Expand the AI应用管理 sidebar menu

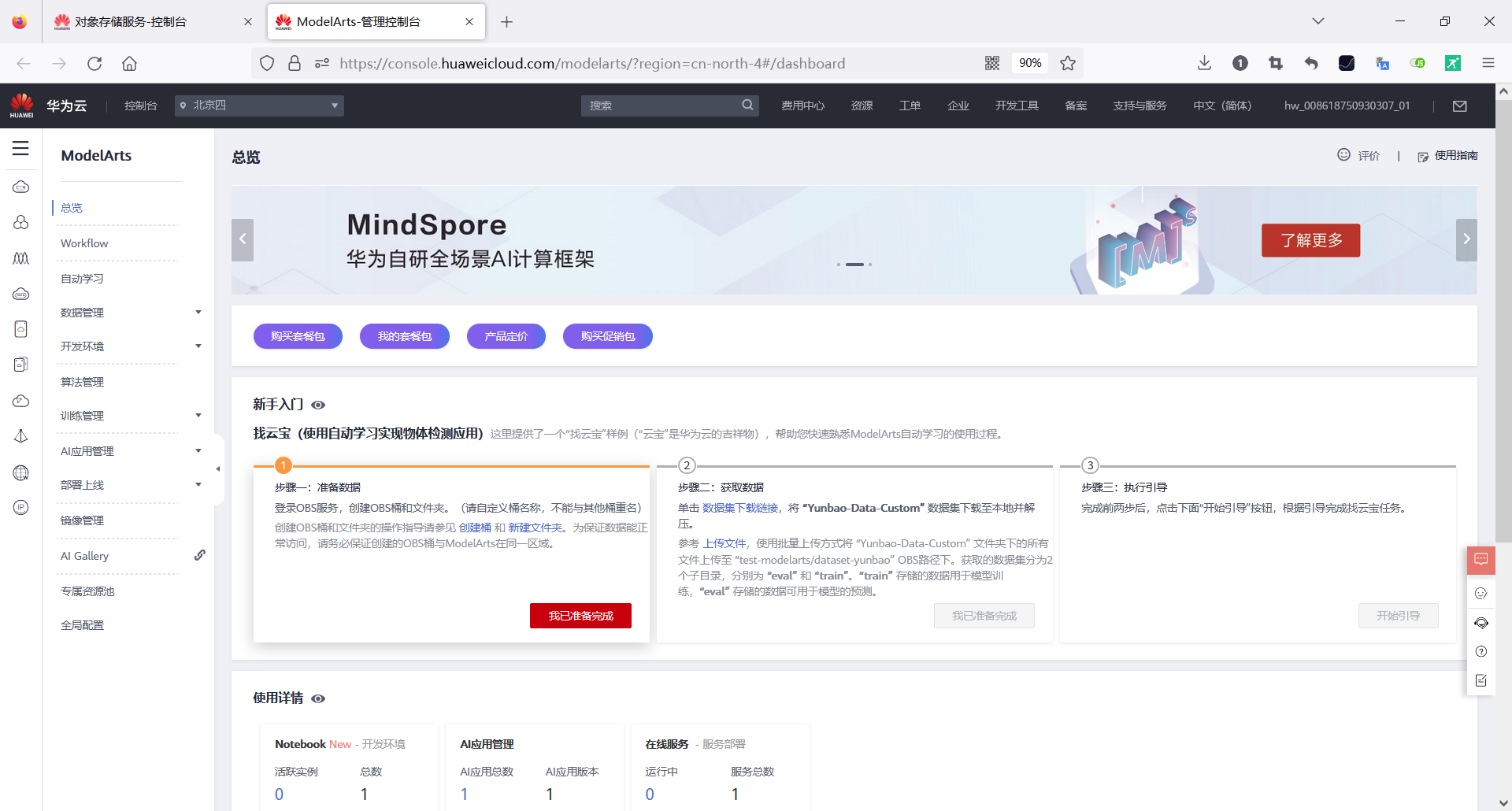[x=198, y=451]
